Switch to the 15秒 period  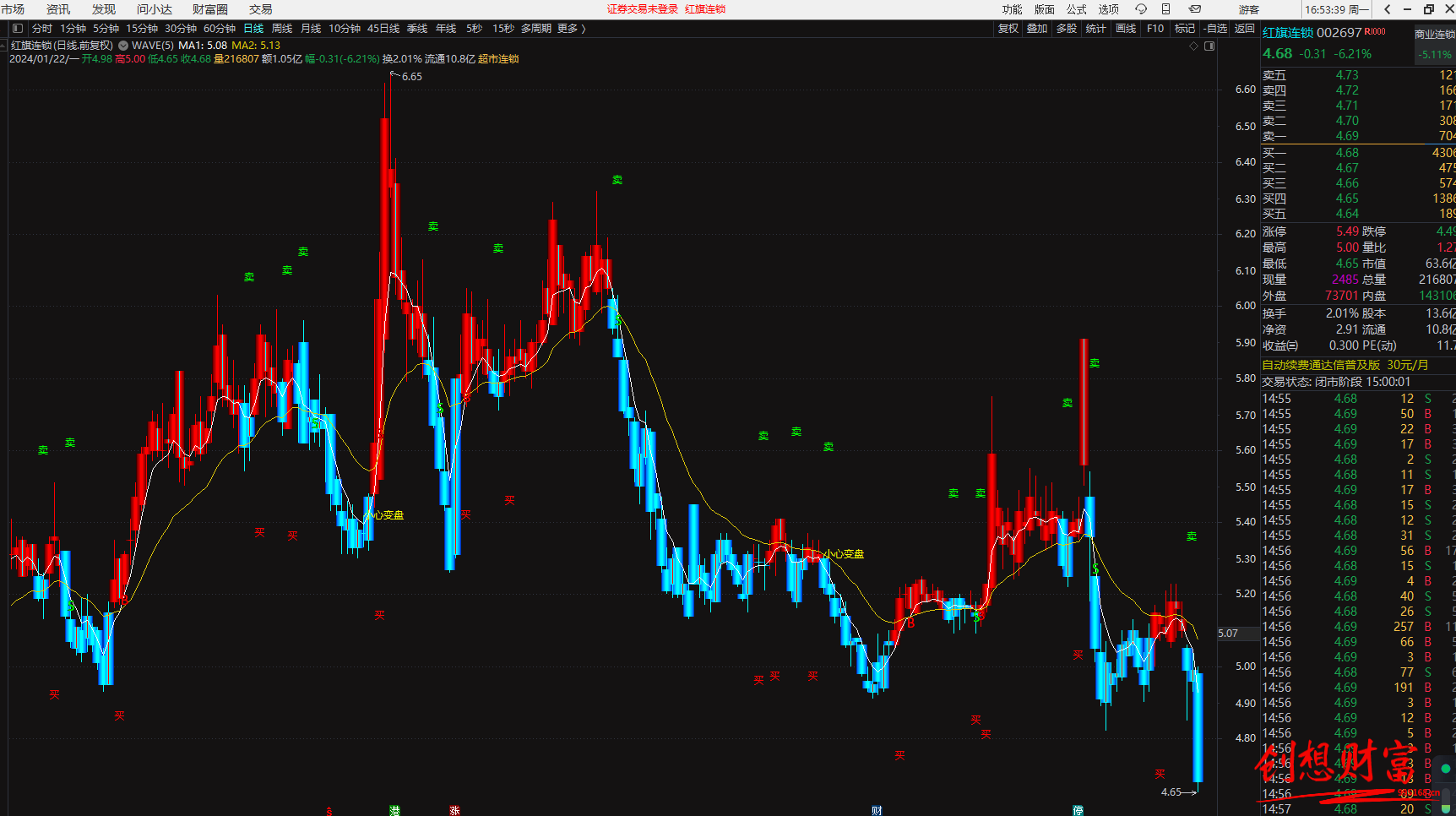503,29
